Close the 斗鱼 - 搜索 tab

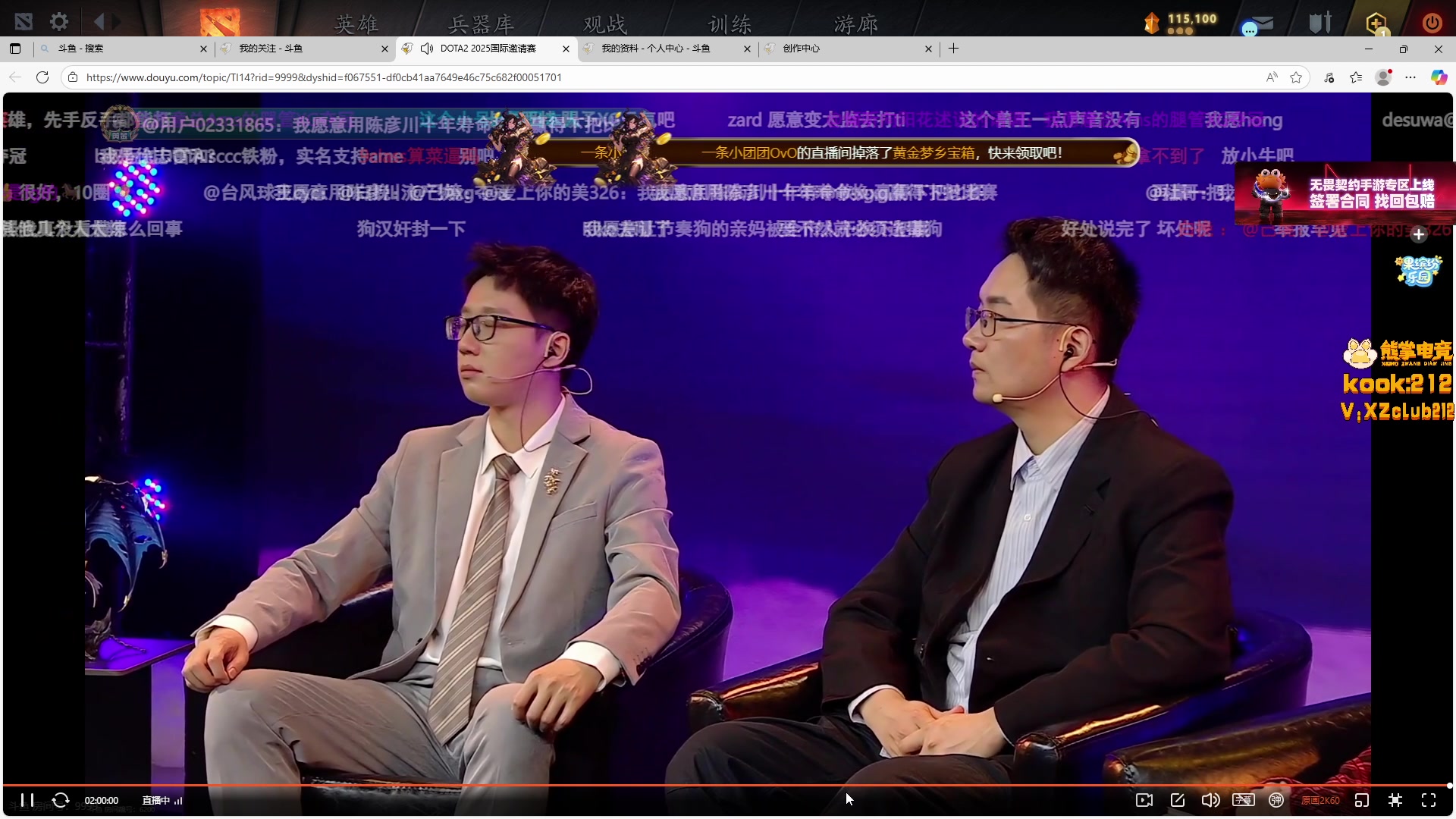pyautogui.click(x=203, y=49)
